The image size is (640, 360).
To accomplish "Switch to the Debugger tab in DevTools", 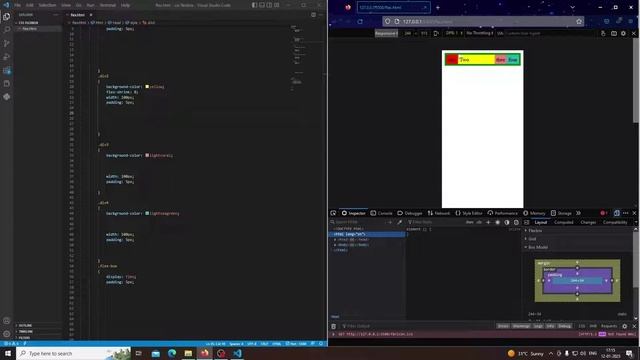I will [410, 213].
